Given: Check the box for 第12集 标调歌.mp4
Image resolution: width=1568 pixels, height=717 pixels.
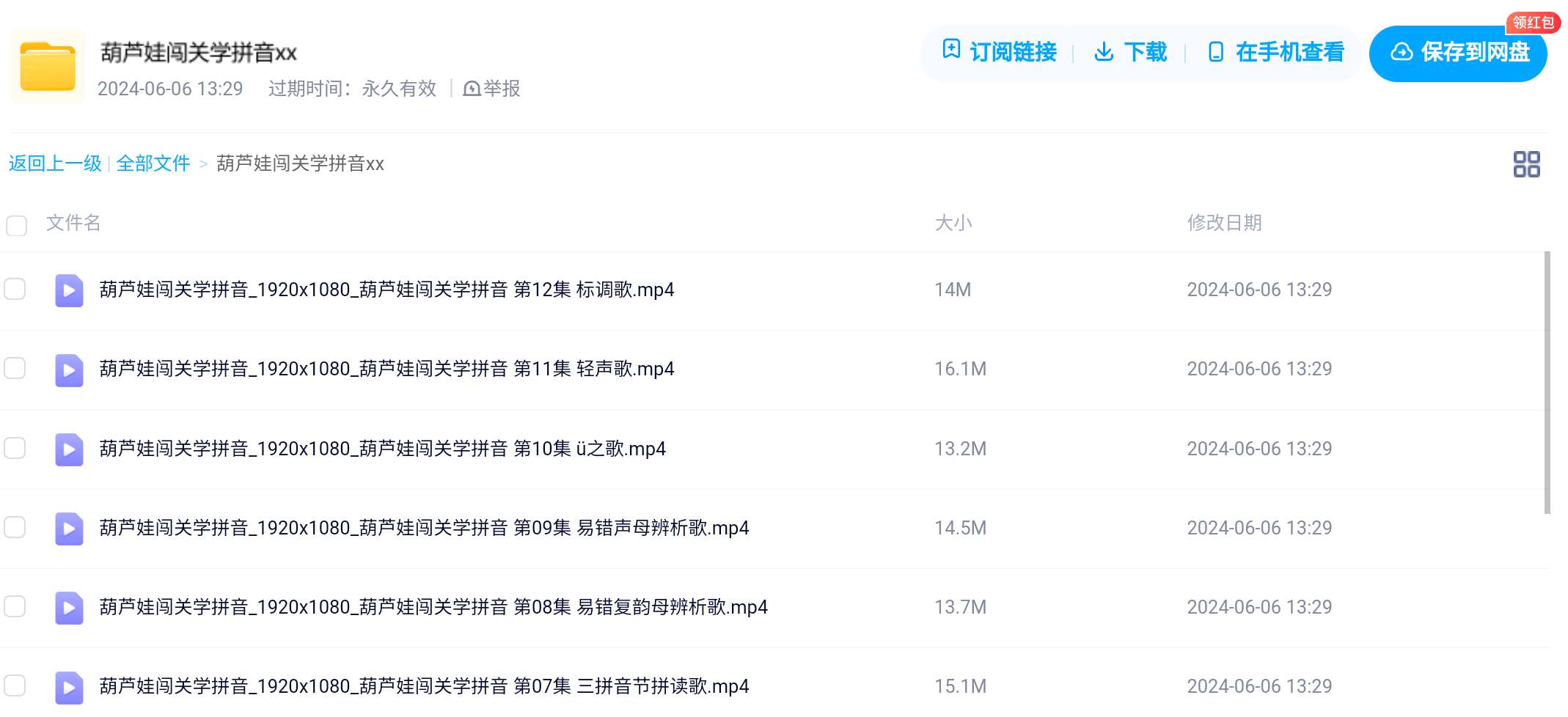Looking at the screenshot, I should [x=15, y=289].
